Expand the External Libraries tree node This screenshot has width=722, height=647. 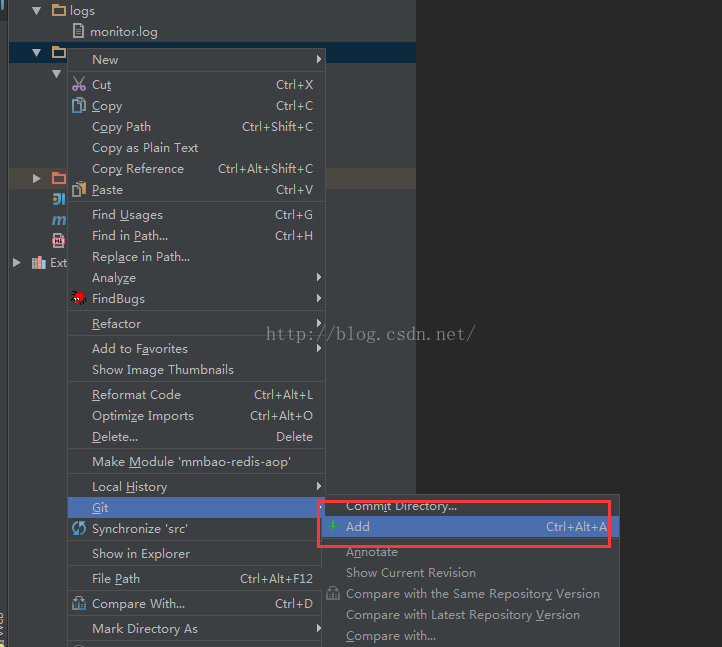click(x=16, y=262)
